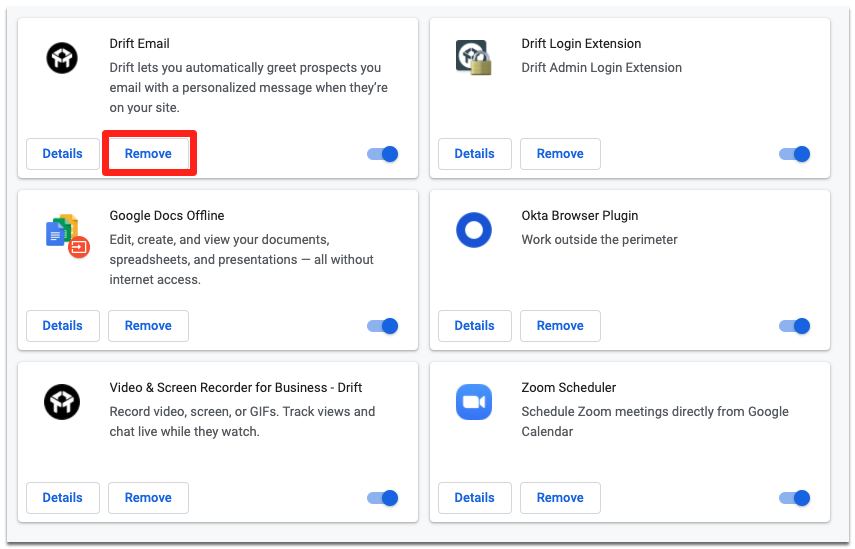Remove Google Docs Offline extension
Viewport: 855px width, 549px height.
coord(148,326)
